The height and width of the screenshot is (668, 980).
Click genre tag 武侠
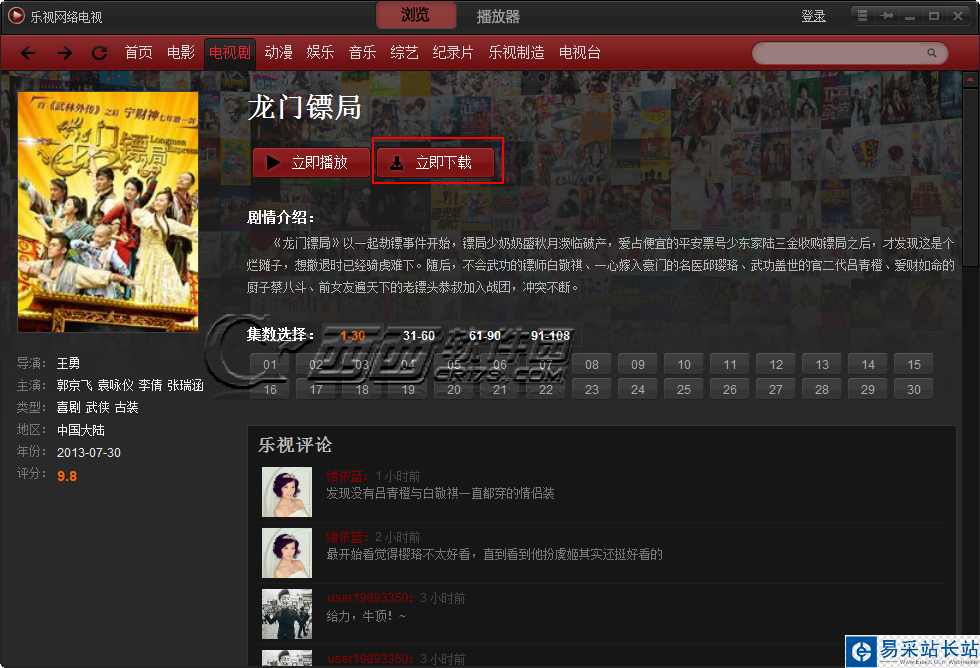click(x=97, y=407)
